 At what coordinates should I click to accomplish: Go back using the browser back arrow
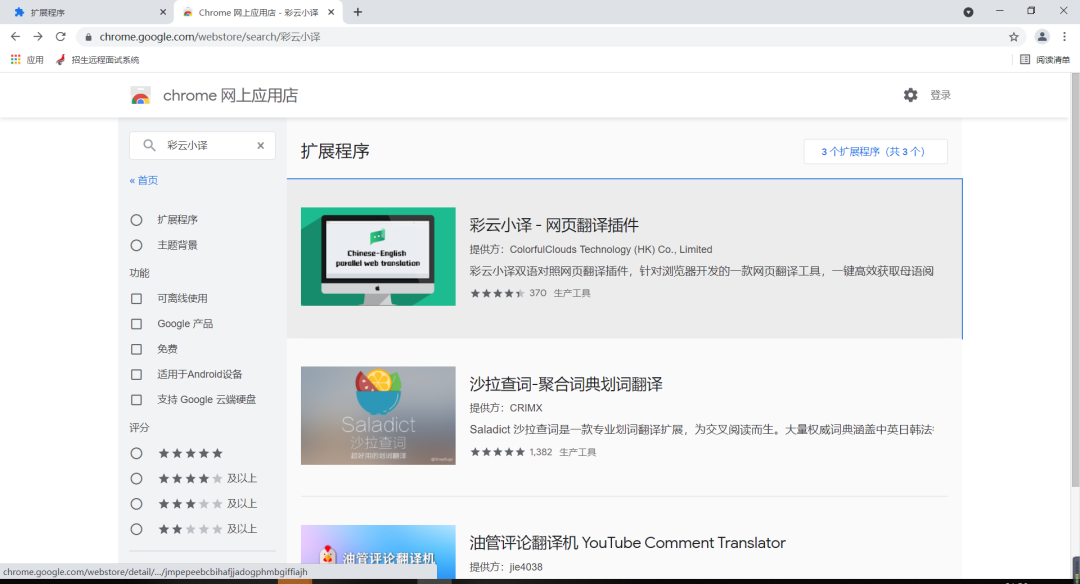click(x=15, y=36)
